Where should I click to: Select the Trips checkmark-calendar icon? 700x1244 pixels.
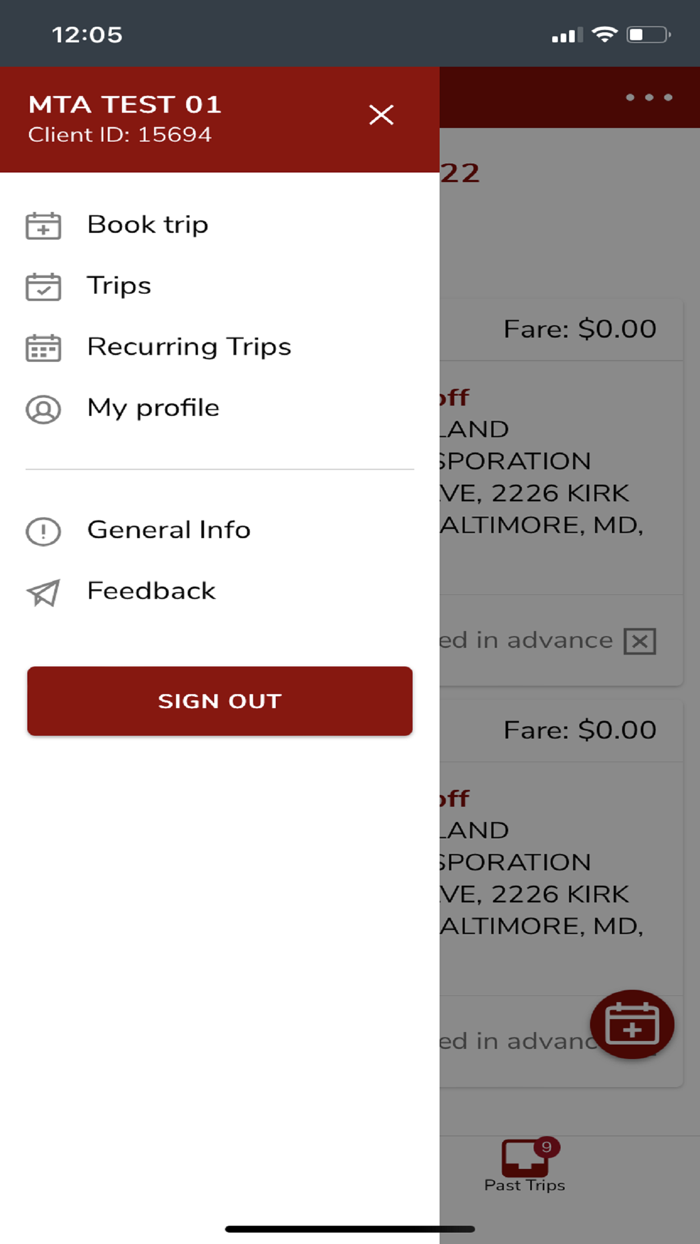click(43, 287)
